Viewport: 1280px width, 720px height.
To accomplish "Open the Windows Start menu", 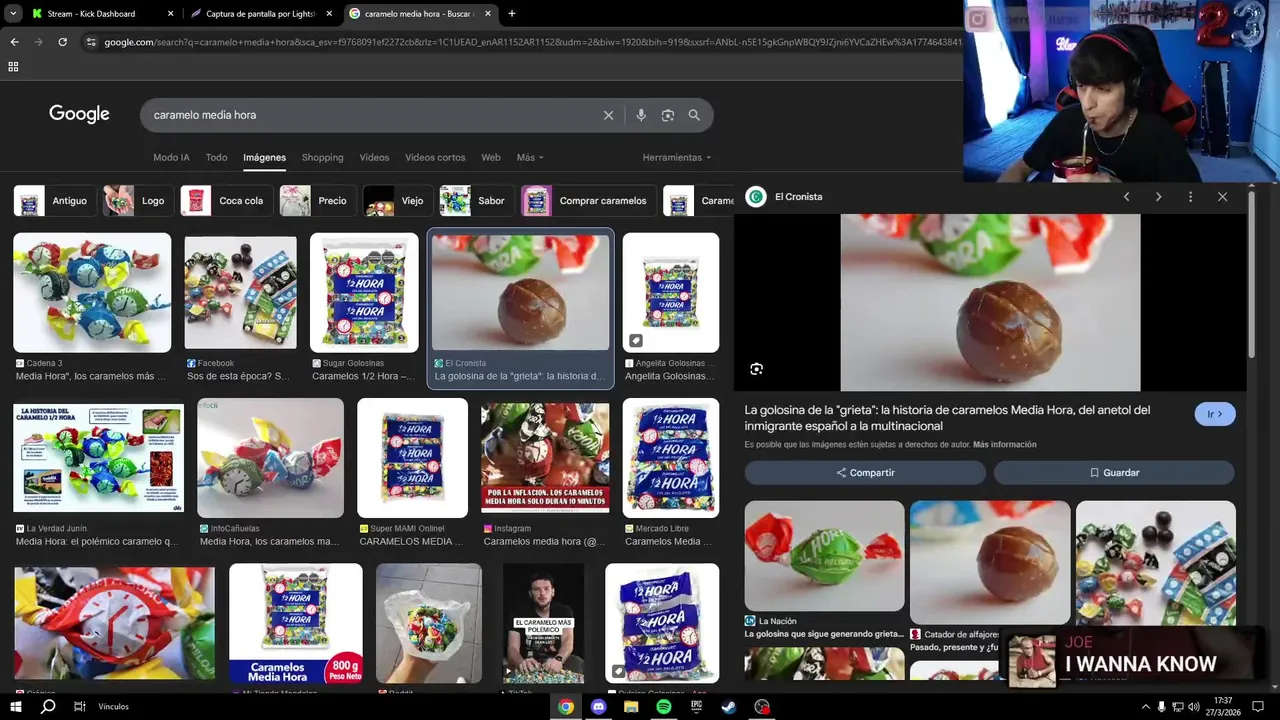I will (16, 706).
